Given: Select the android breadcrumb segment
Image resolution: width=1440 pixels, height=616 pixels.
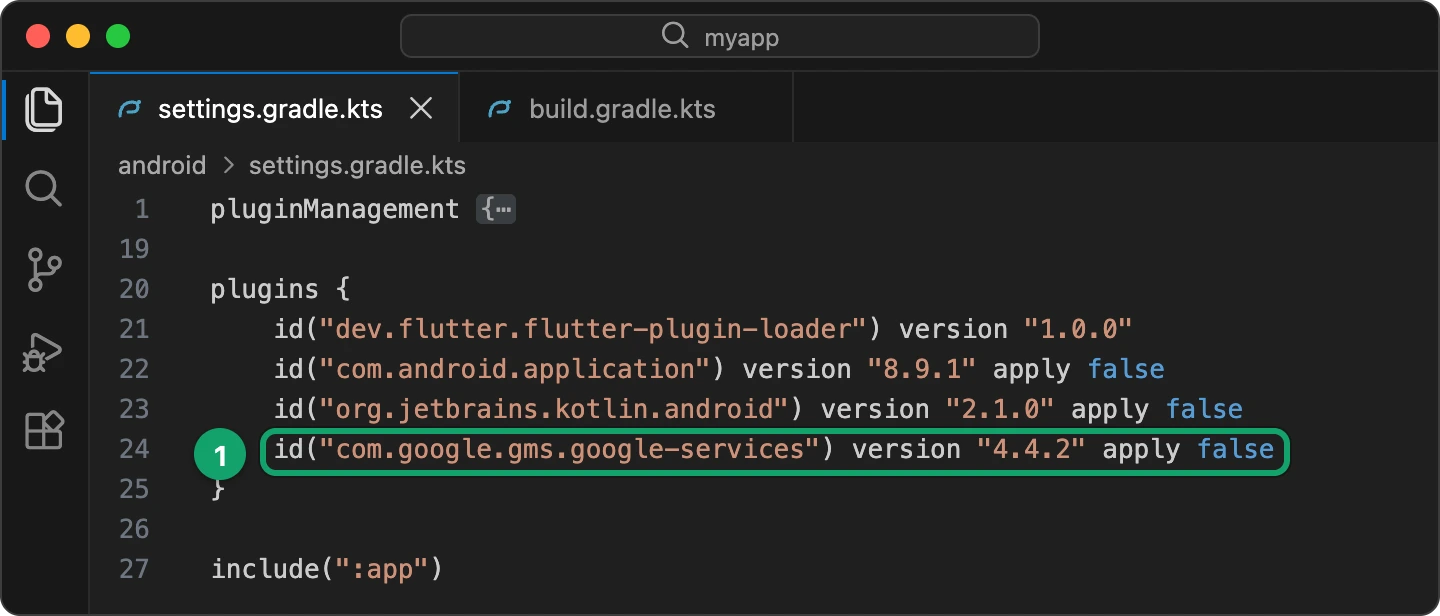Looking at the screenshot, I should click(162, 165).
